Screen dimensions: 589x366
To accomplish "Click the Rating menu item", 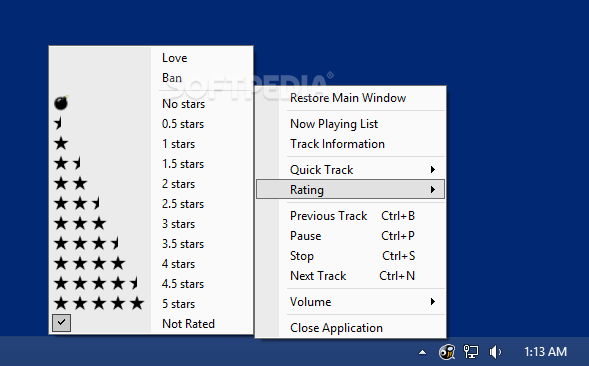I will pos(350,189).
